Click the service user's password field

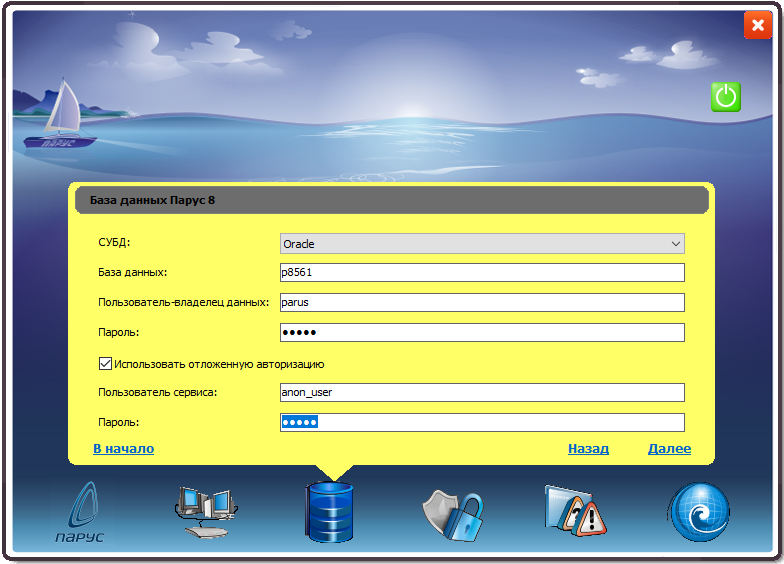482,422
